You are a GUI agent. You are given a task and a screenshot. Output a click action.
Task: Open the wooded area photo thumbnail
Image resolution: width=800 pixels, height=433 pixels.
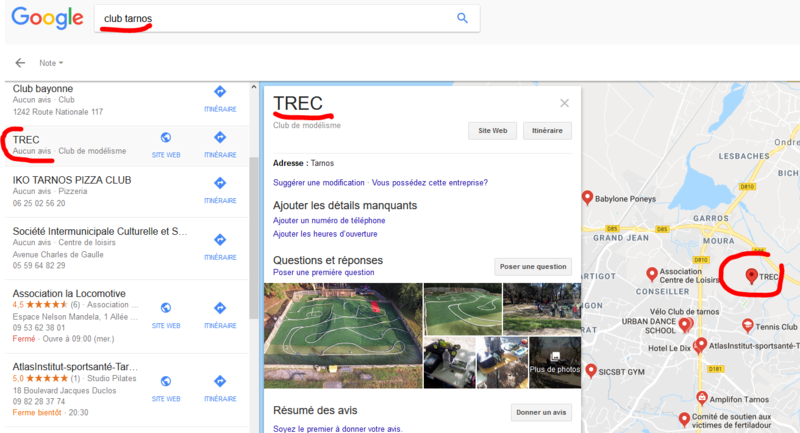(x=542, y=309)
